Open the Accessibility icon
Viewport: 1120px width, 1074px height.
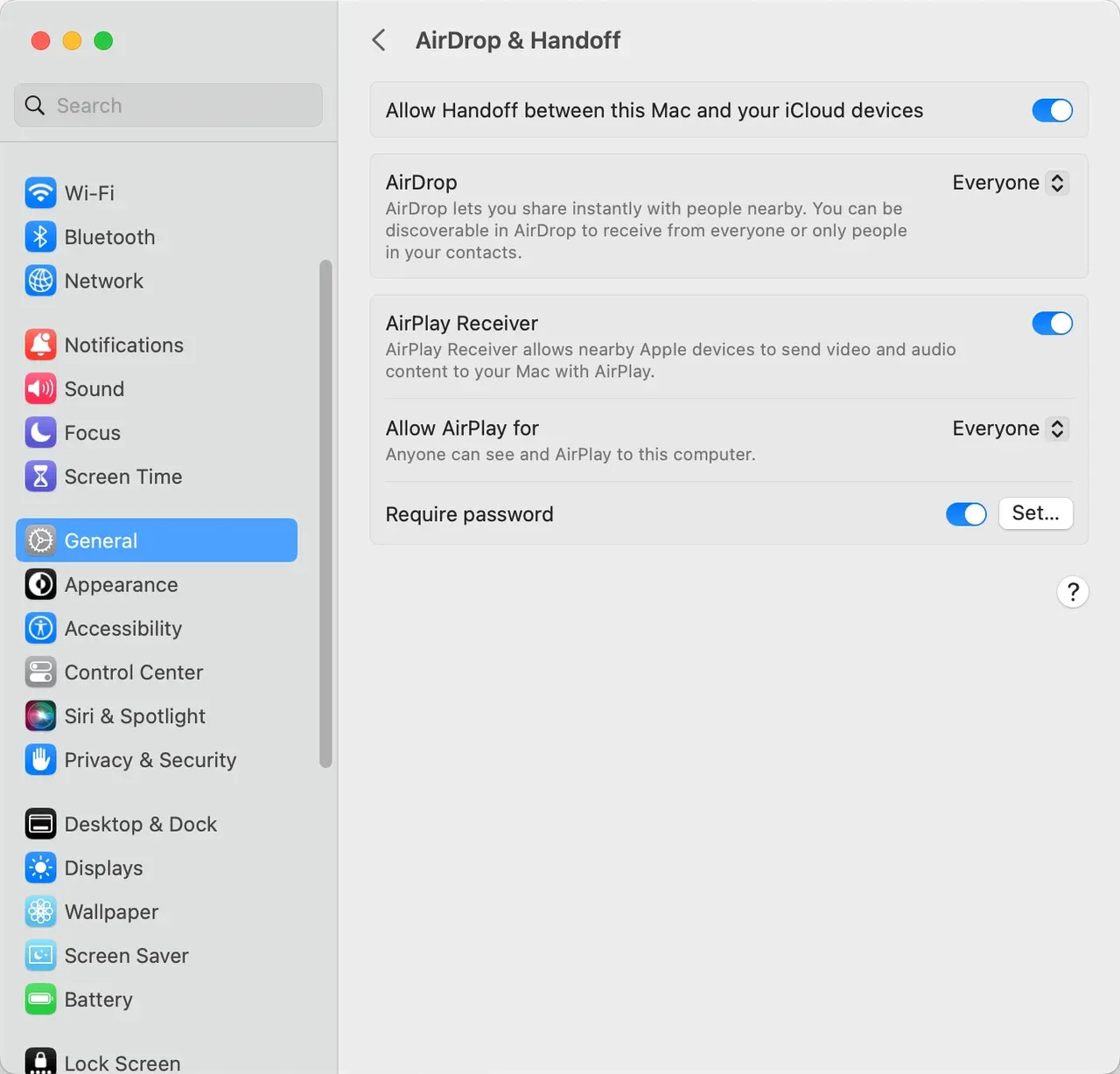coord(40,628)
